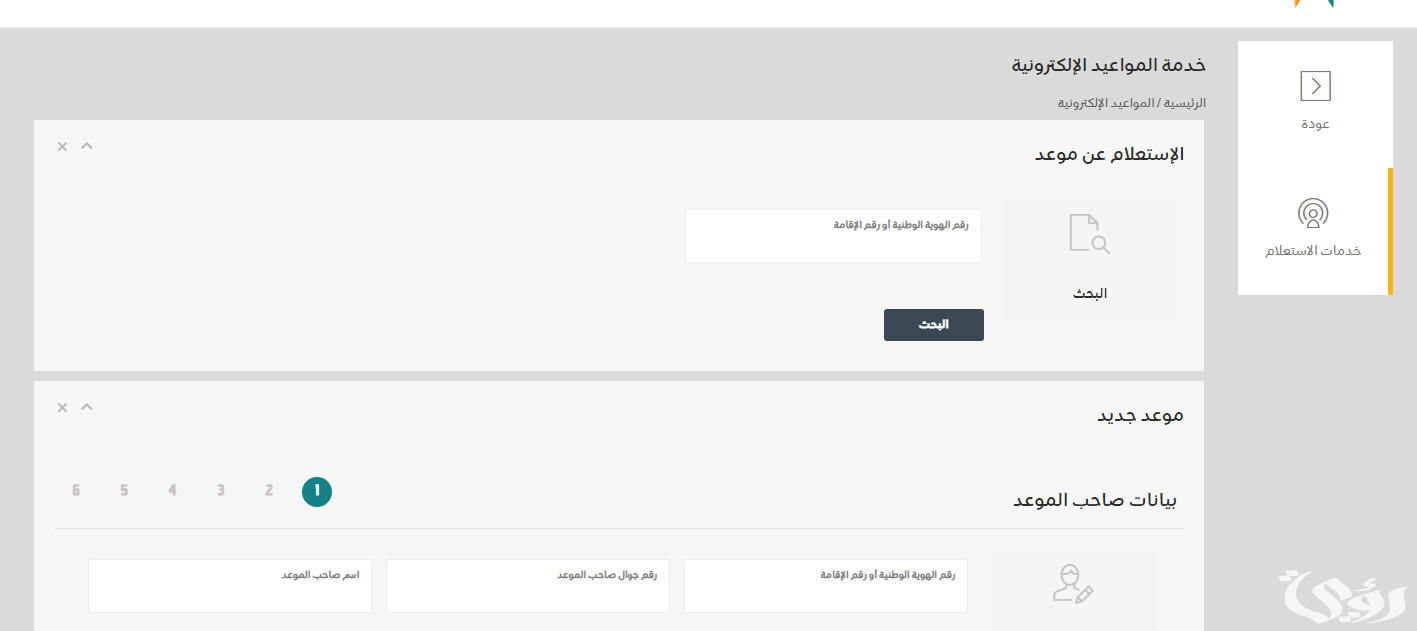Screen dimensions: 1417x631
Task: Close the موعد جديد panel
Action: tap(62, 408)
